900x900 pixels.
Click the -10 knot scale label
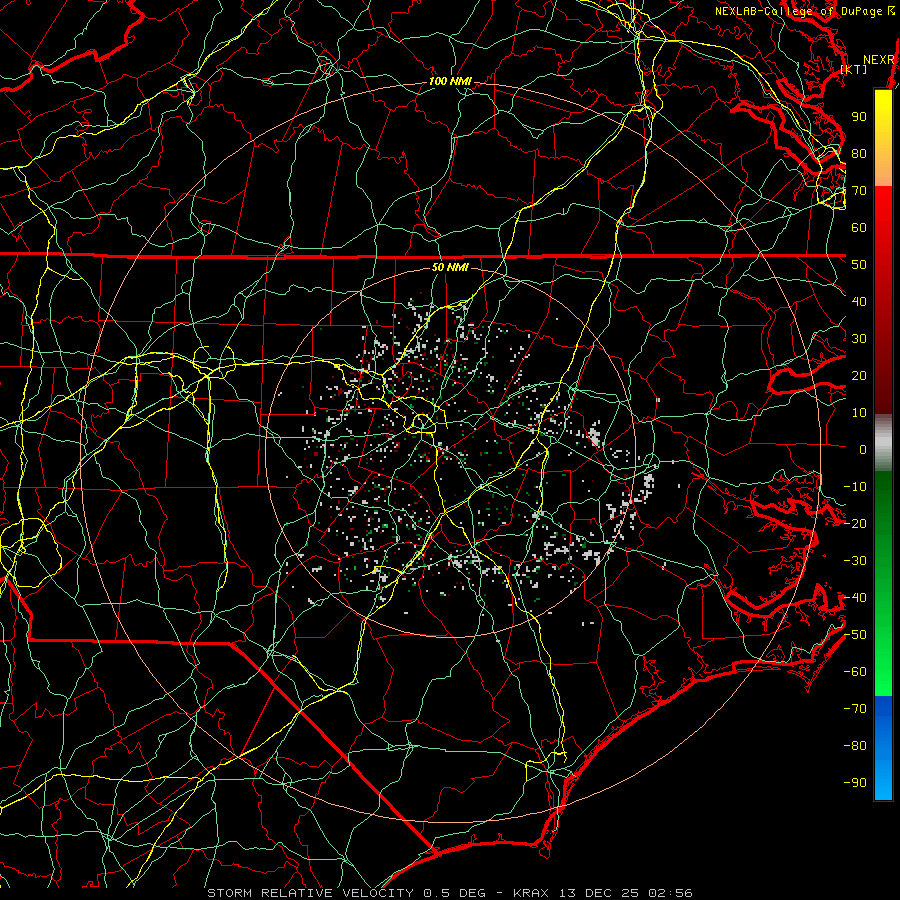(855, 487)
